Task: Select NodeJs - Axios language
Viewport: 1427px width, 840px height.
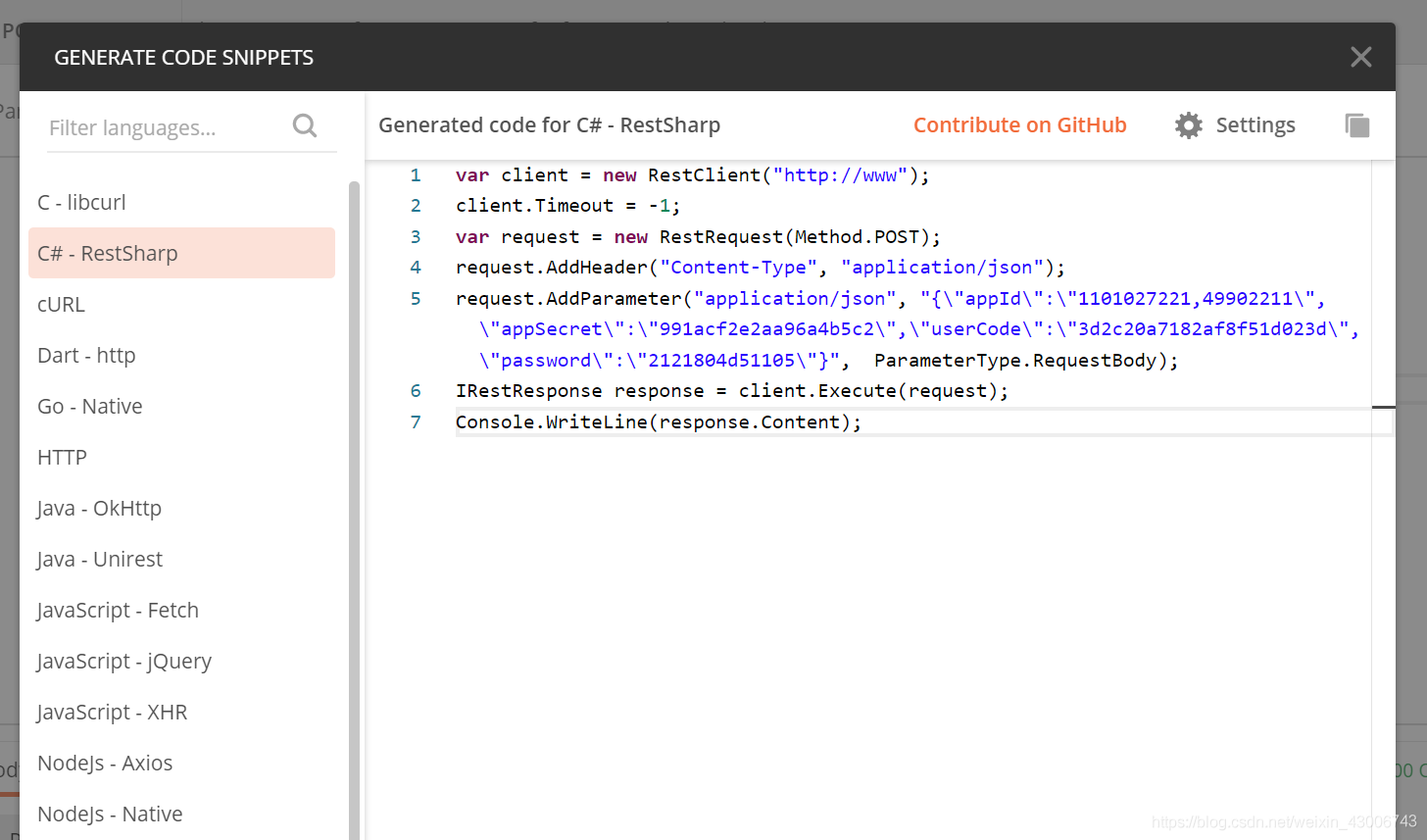Action: [x=105, y=764]
